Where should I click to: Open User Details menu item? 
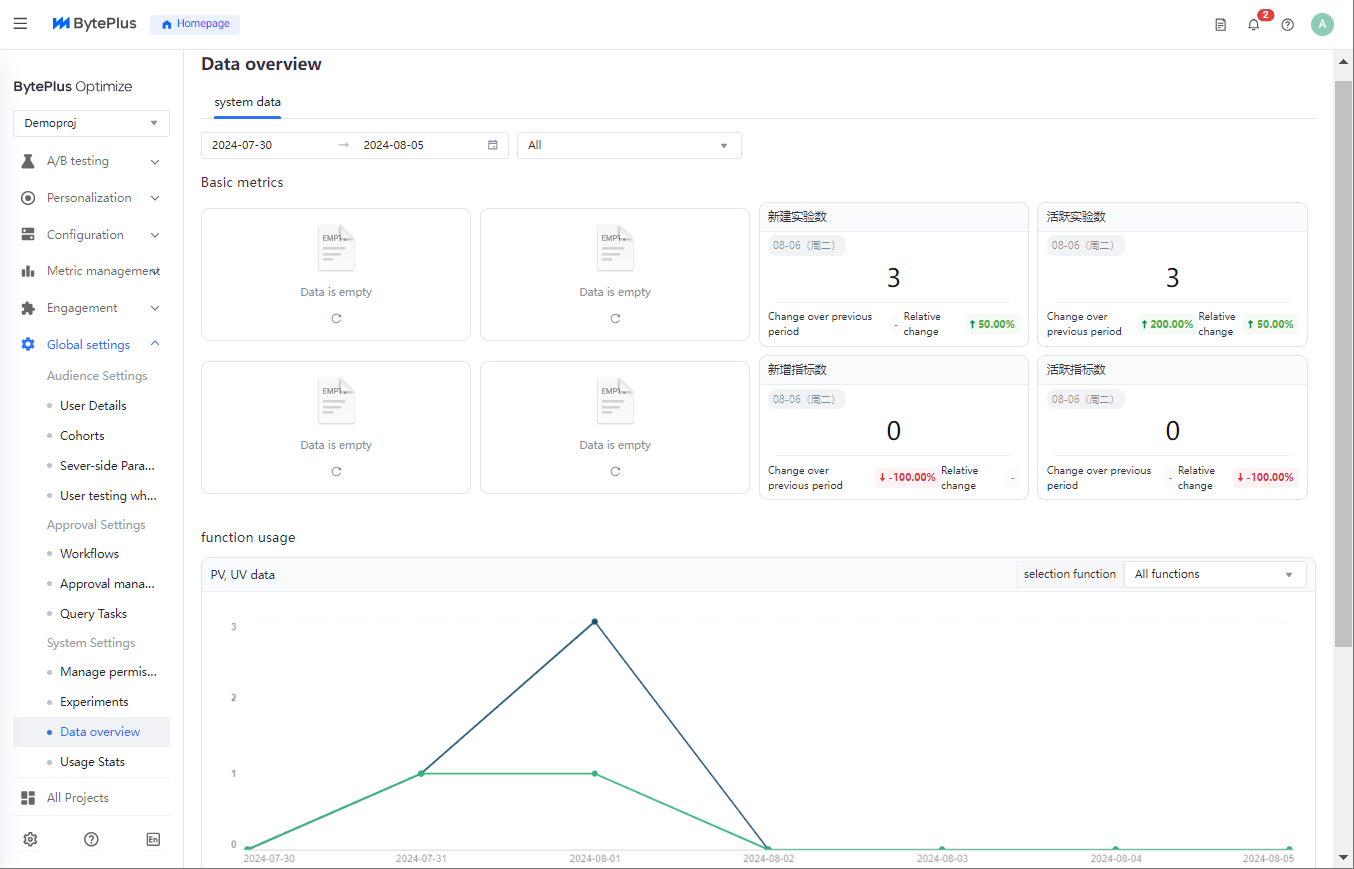(93, 406)
